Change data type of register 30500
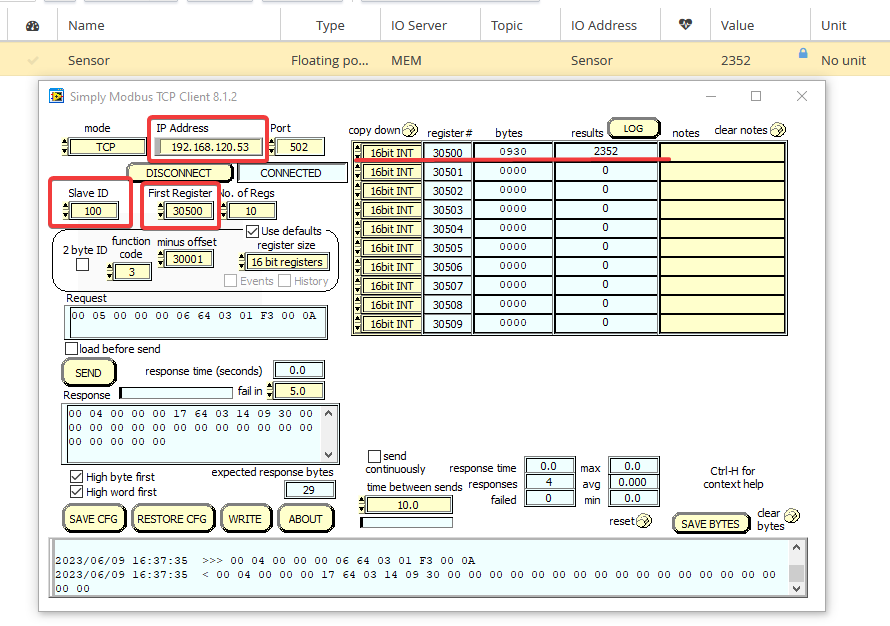 coord(392,153)
